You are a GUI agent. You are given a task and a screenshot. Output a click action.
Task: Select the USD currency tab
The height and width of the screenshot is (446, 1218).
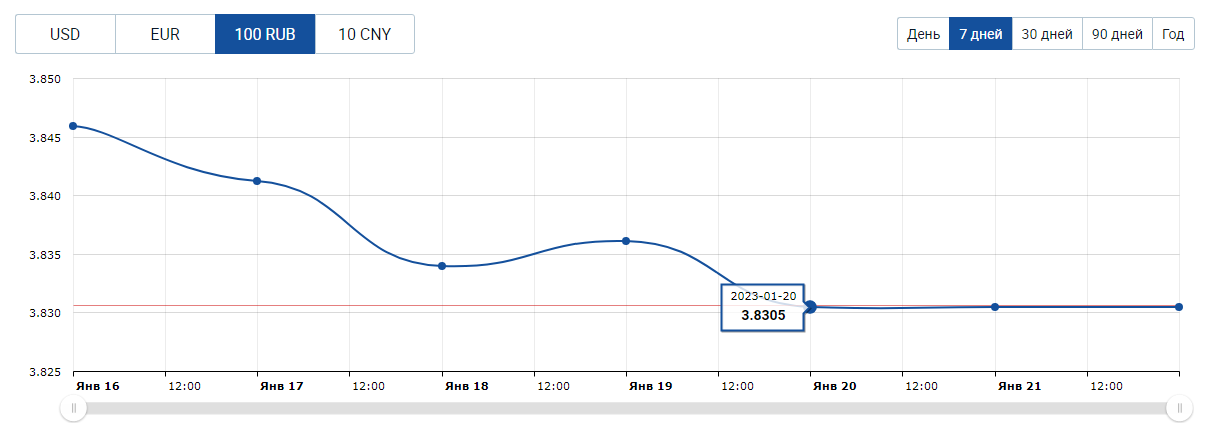[65, 34]
